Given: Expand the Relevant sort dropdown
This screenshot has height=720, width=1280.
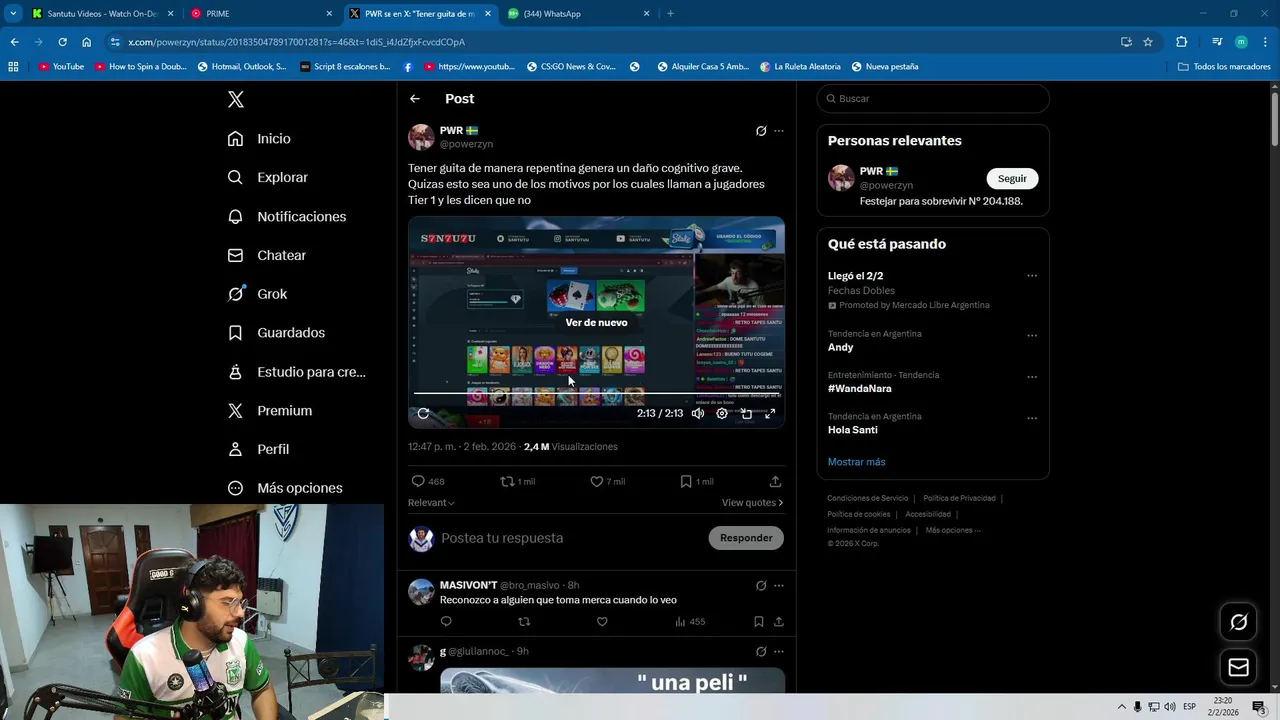Looking at the screenshot, I should (x=431, y=503).
